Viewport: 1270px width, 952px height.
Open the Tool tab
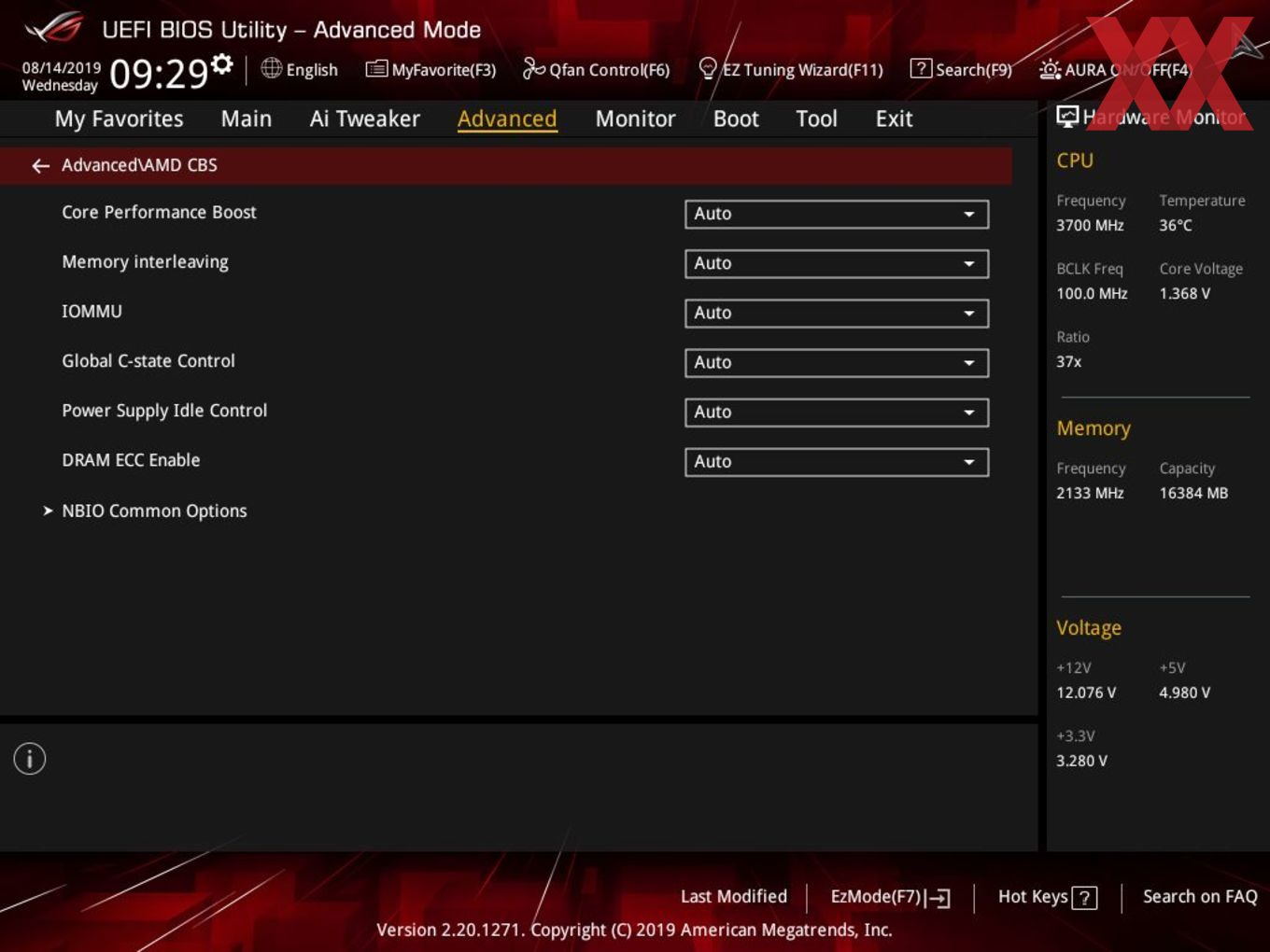[816, 119]
